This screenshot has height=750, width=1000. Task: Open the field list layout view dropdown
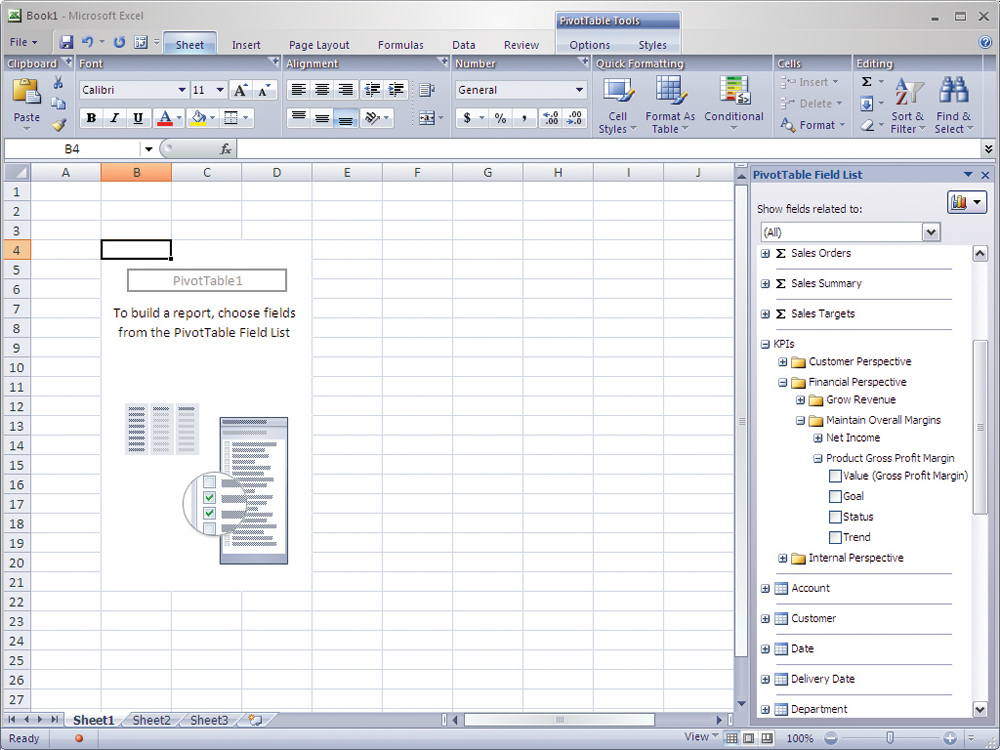click(x=967, y=203)
